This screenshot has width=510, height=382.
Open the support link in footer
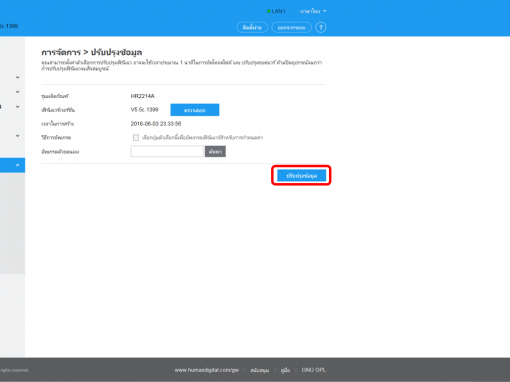260,370
